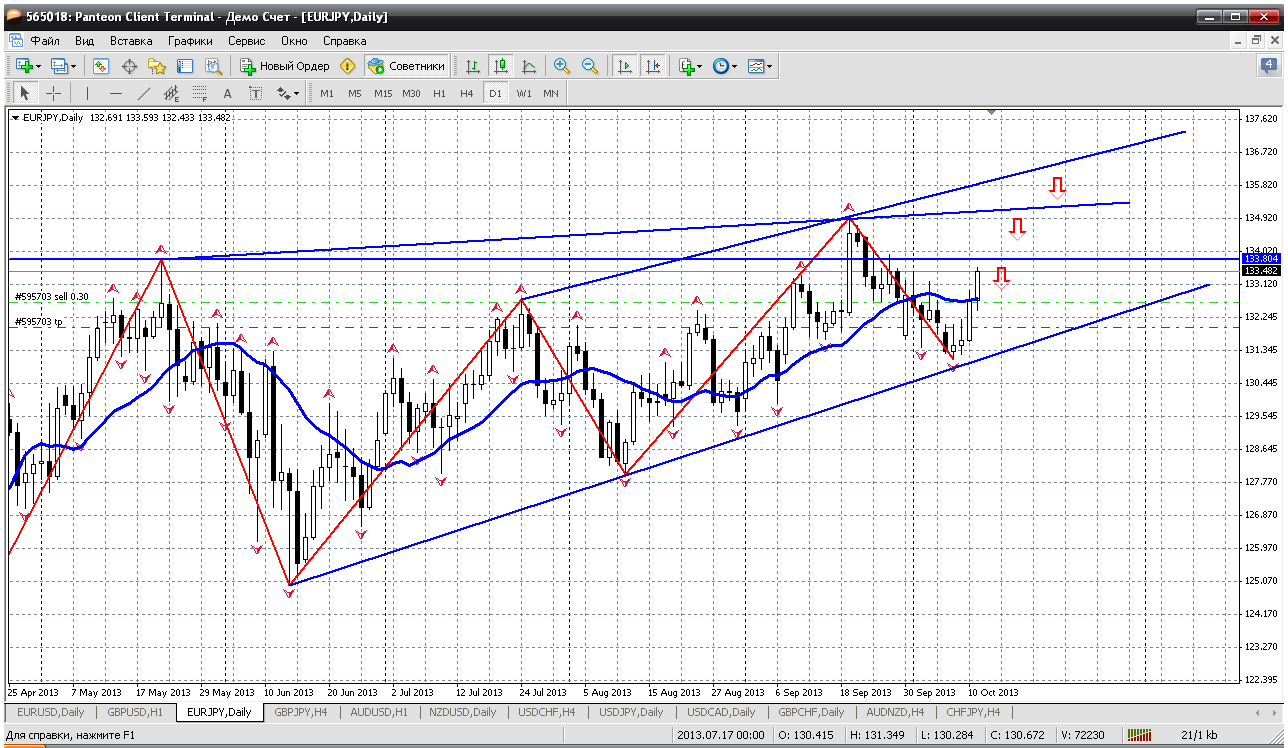The height and width of the screenshot is (748, 1288).
Task: Open the Terminal panel icon
Action: pos(185,66)
